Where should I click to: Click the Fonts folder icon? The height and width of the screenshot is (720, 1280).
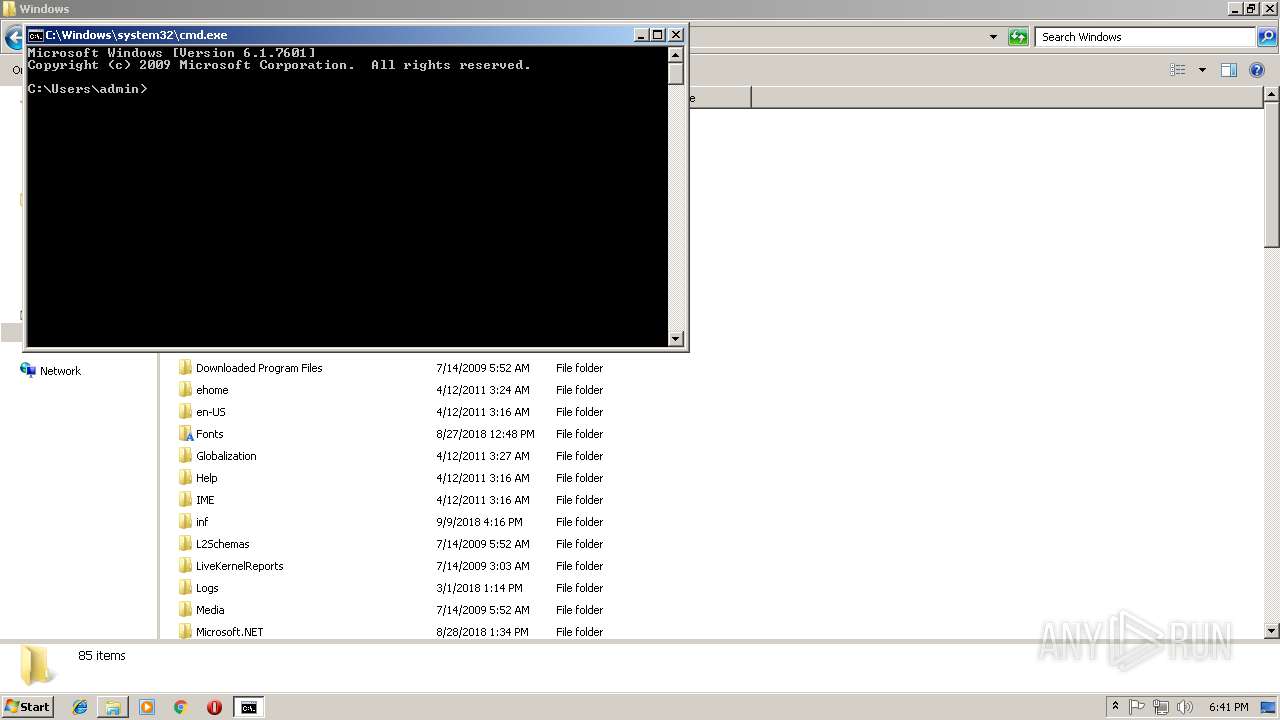[186, 434]
